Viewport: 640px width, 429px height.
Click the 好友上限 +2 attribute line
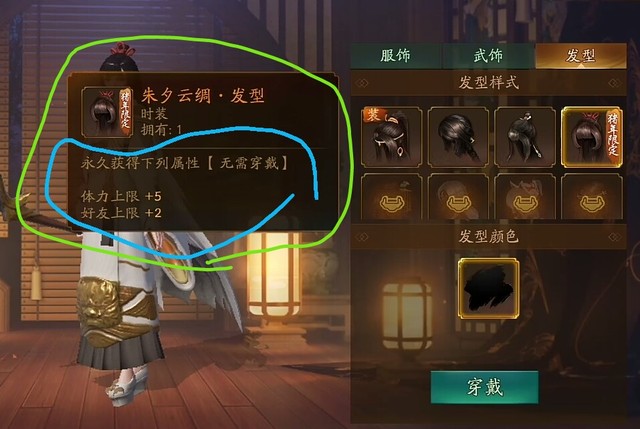(x=121, y=213)
